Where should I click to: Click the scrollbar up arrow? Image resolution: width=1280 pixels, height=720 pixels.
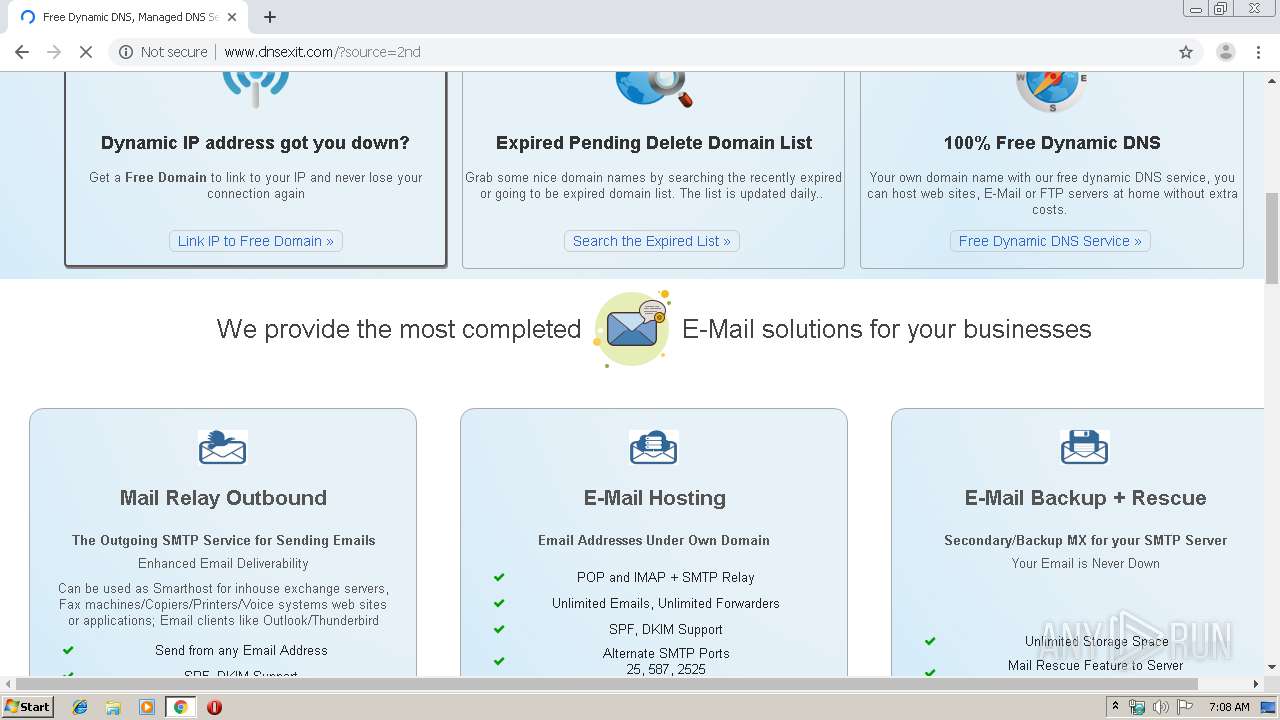1272,80
